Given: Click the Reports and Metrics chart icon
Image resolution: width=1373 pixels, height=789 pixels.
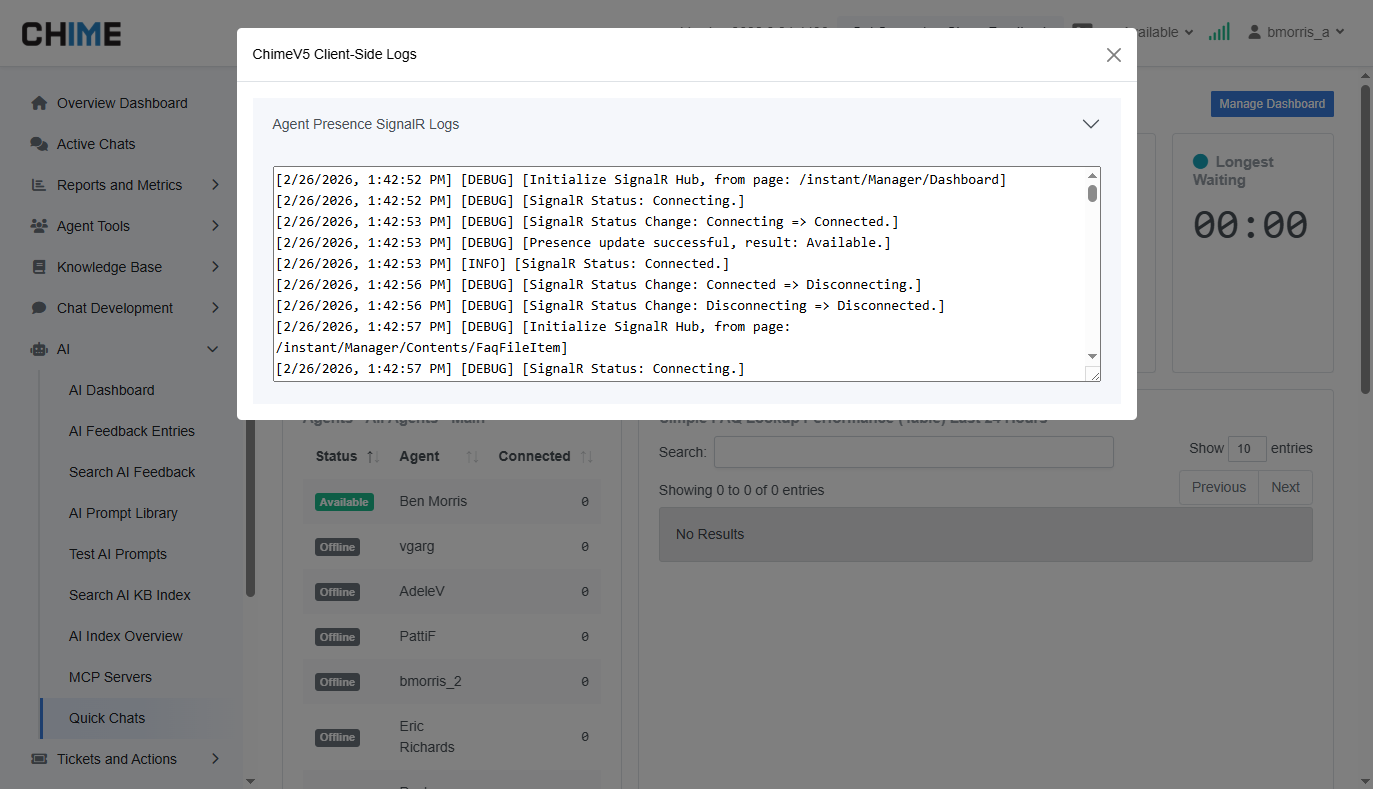Looking at the screenshot, I should tap(39, 185).
